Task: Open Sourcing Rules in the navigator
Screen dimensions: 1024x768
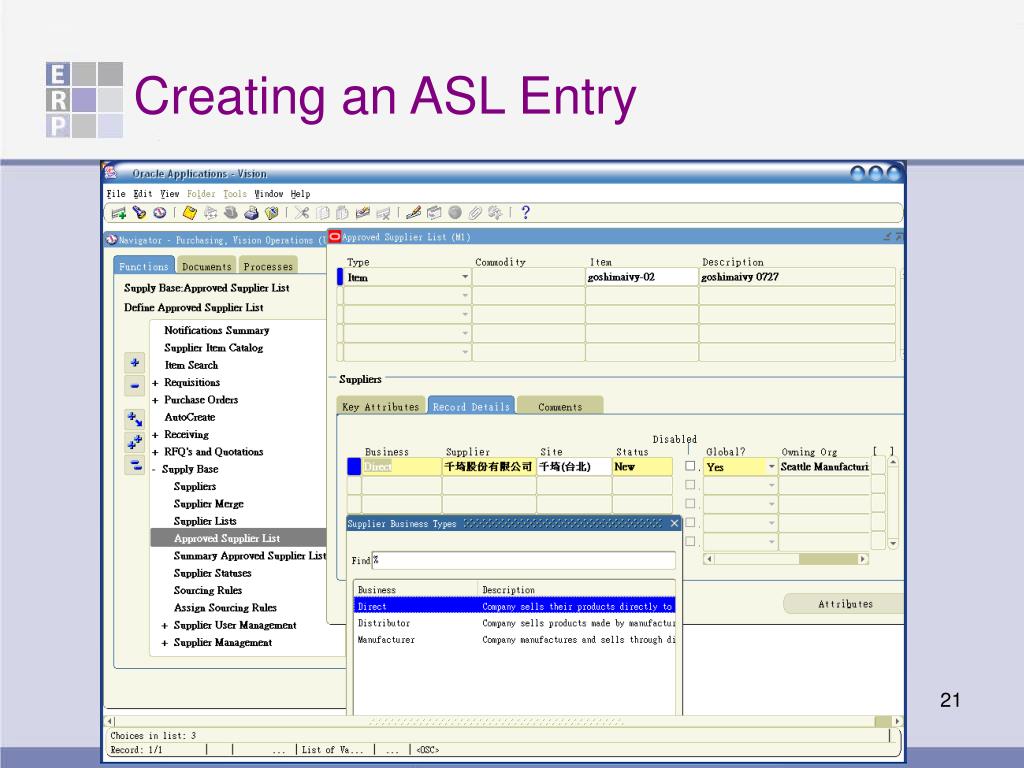Action: click(x=208, y=590)
